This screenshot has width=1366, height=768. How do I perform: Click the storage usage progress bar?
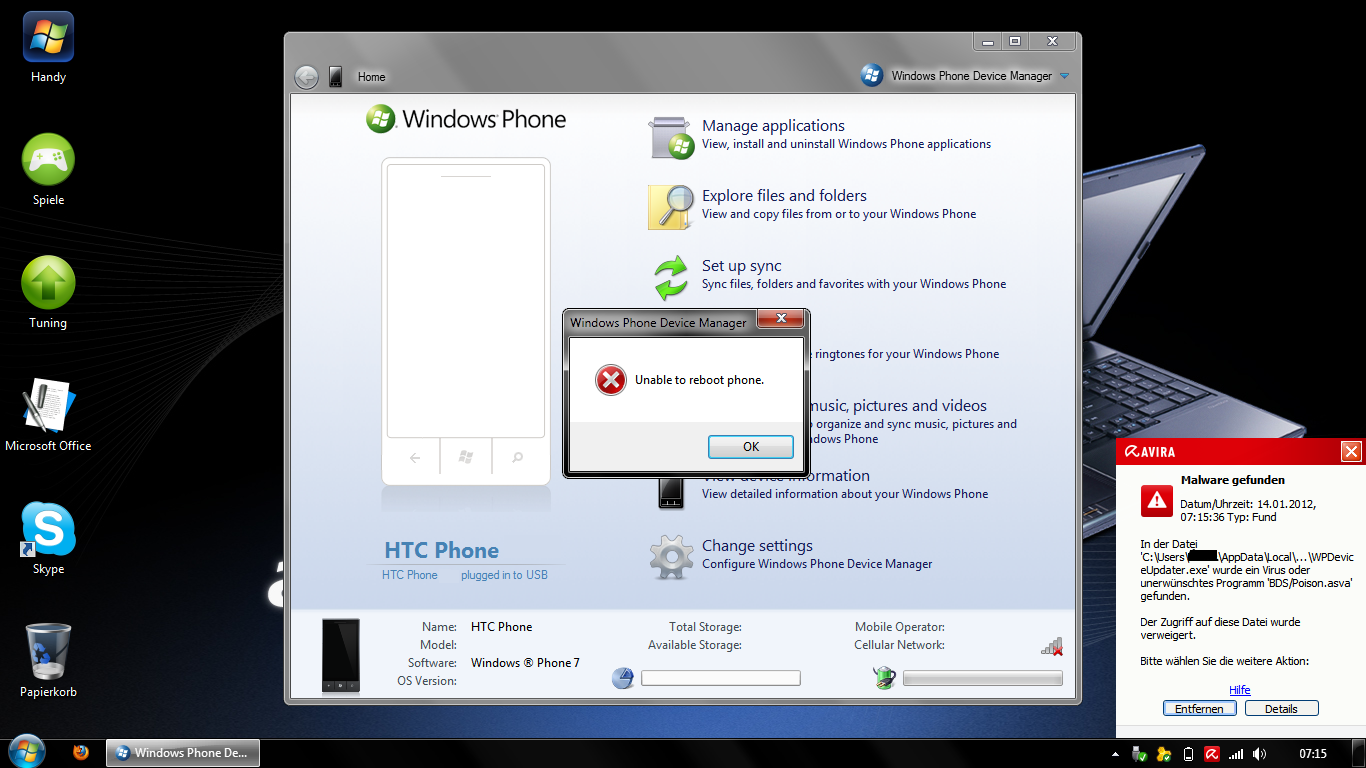721,678
